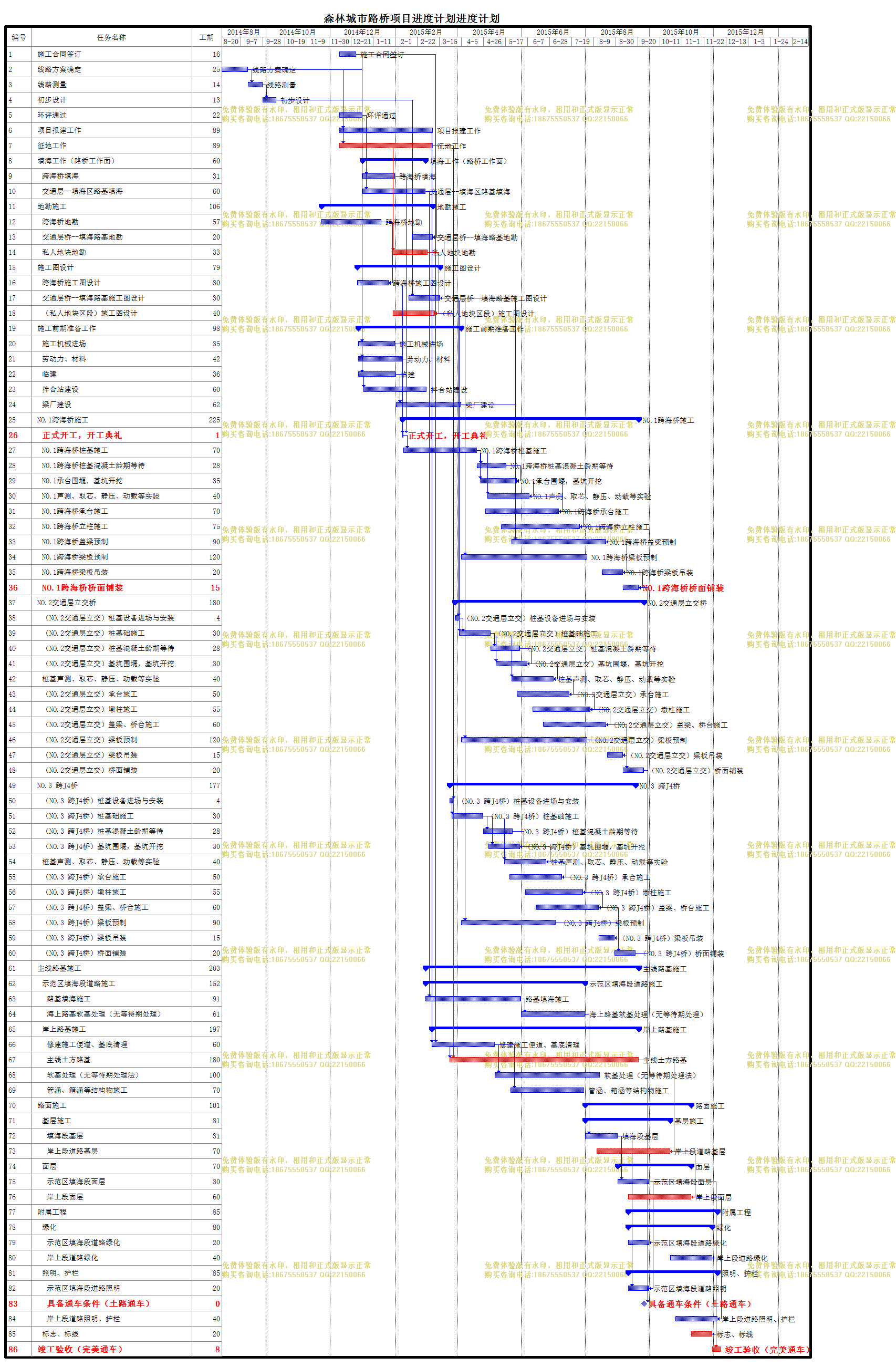Click the NO.1跨海桥梁板预制 Gantt bar

coord(524,556)
